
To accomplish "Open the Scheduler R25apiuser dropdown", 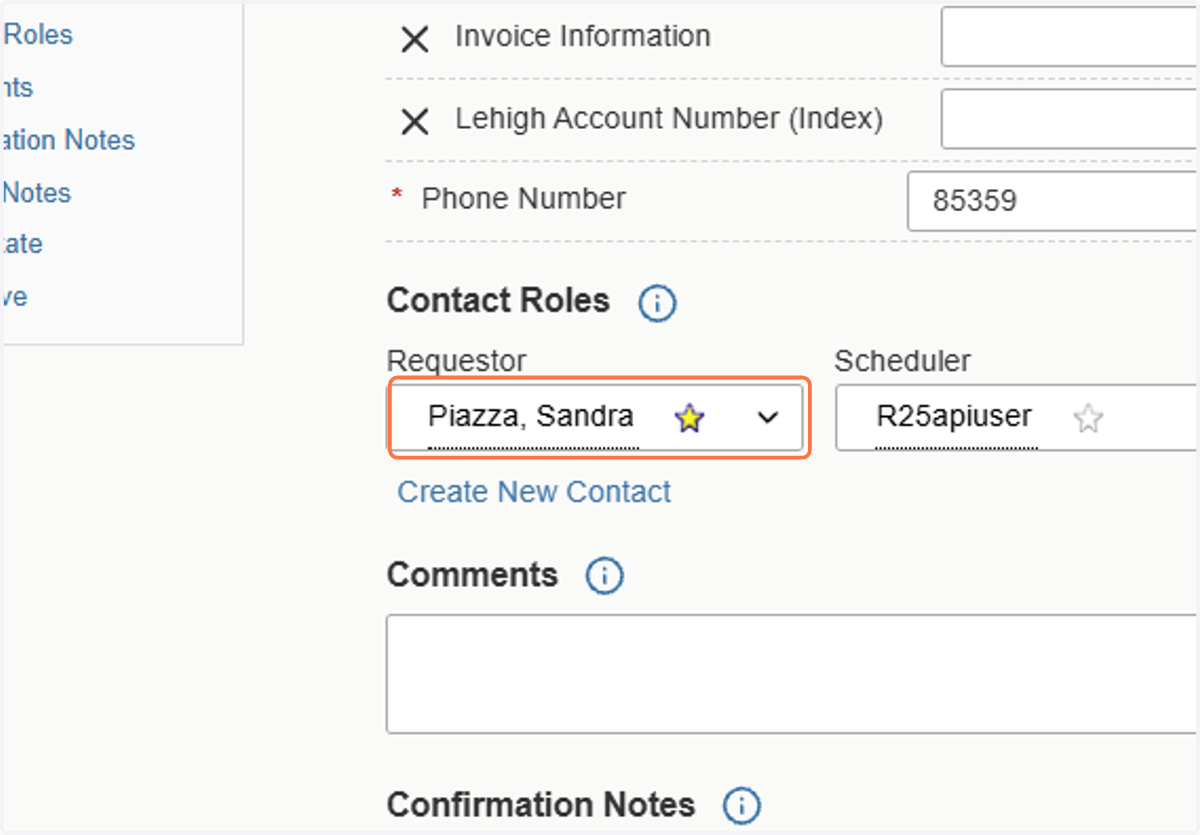I will point(1017,417).
